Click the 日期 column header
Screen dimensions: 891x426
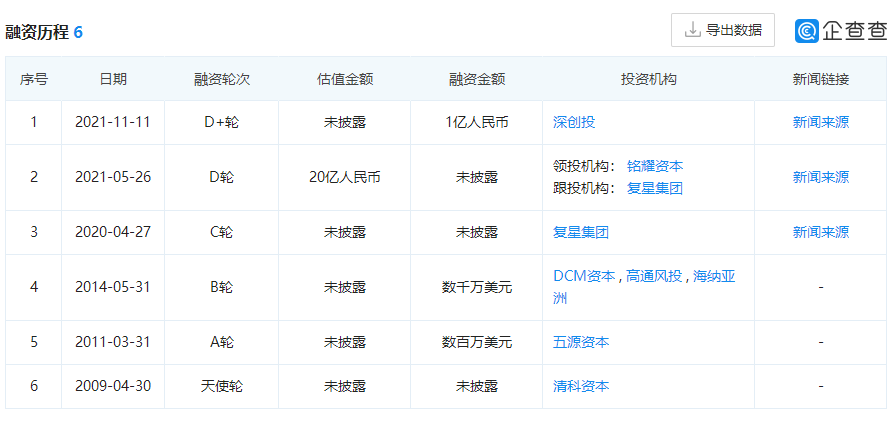click(113, 79)
